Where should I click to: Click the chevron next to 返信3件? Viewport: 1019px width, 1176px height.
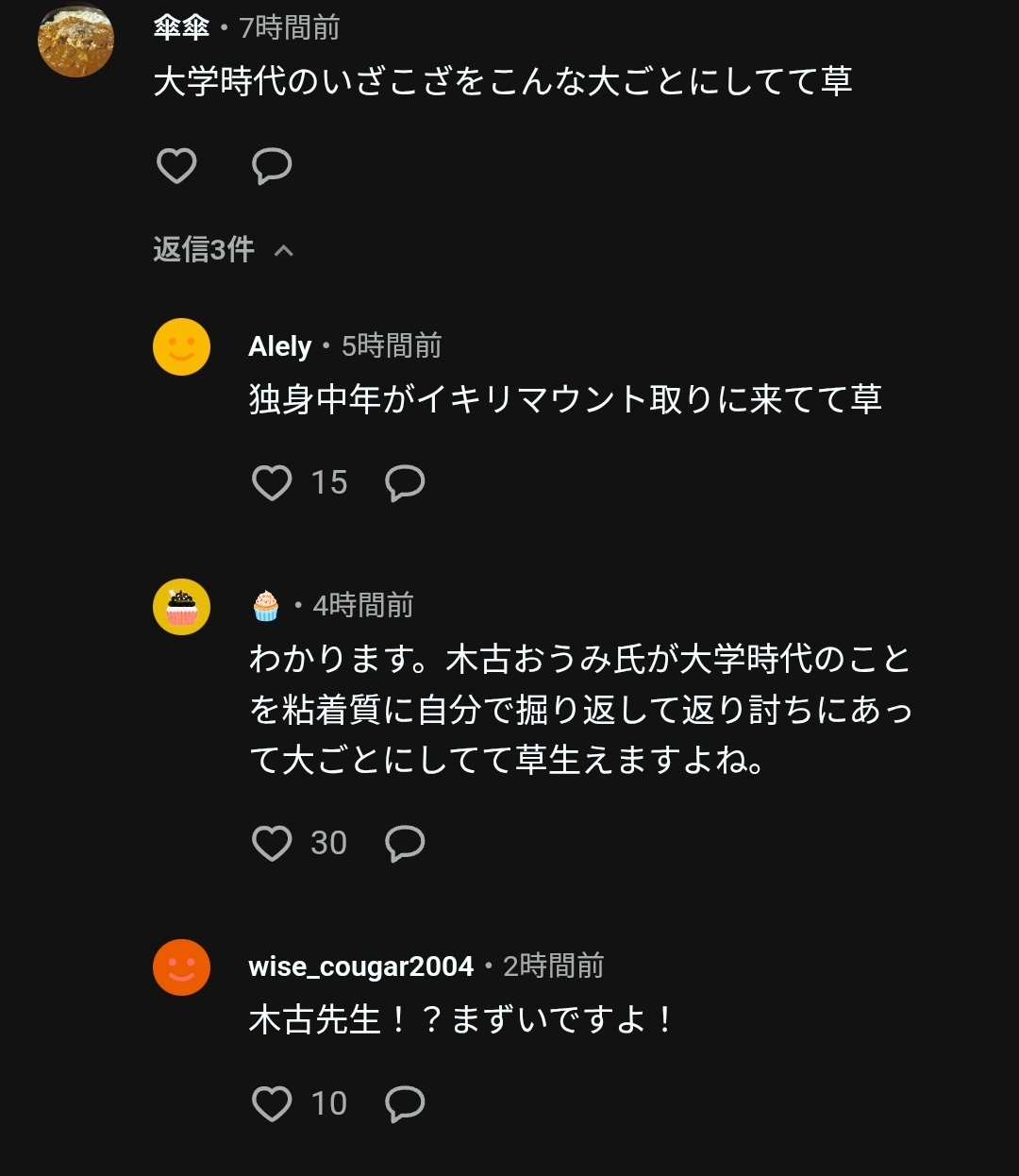[283, 250]
